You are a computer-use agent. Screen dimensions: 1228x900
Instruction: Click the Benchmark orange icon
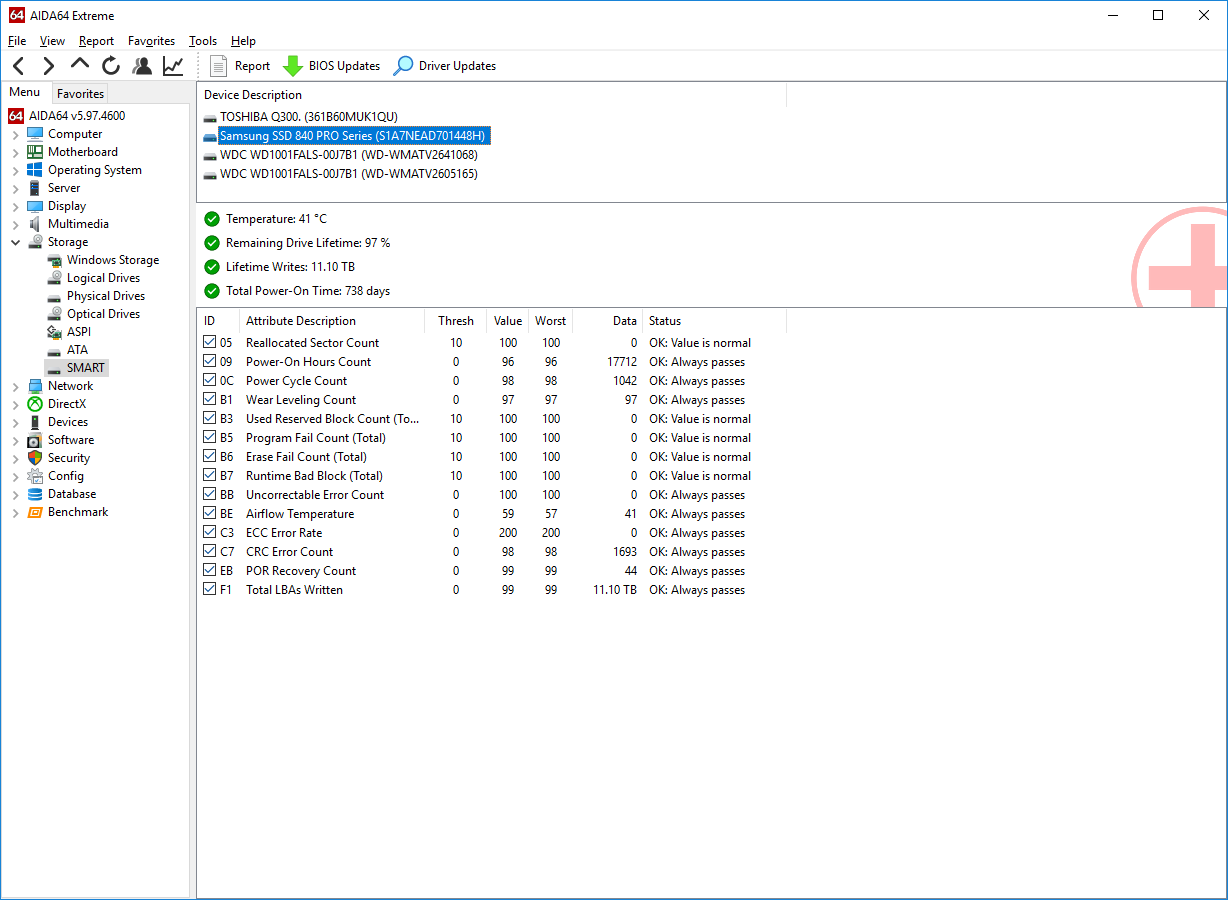(35, 512)
